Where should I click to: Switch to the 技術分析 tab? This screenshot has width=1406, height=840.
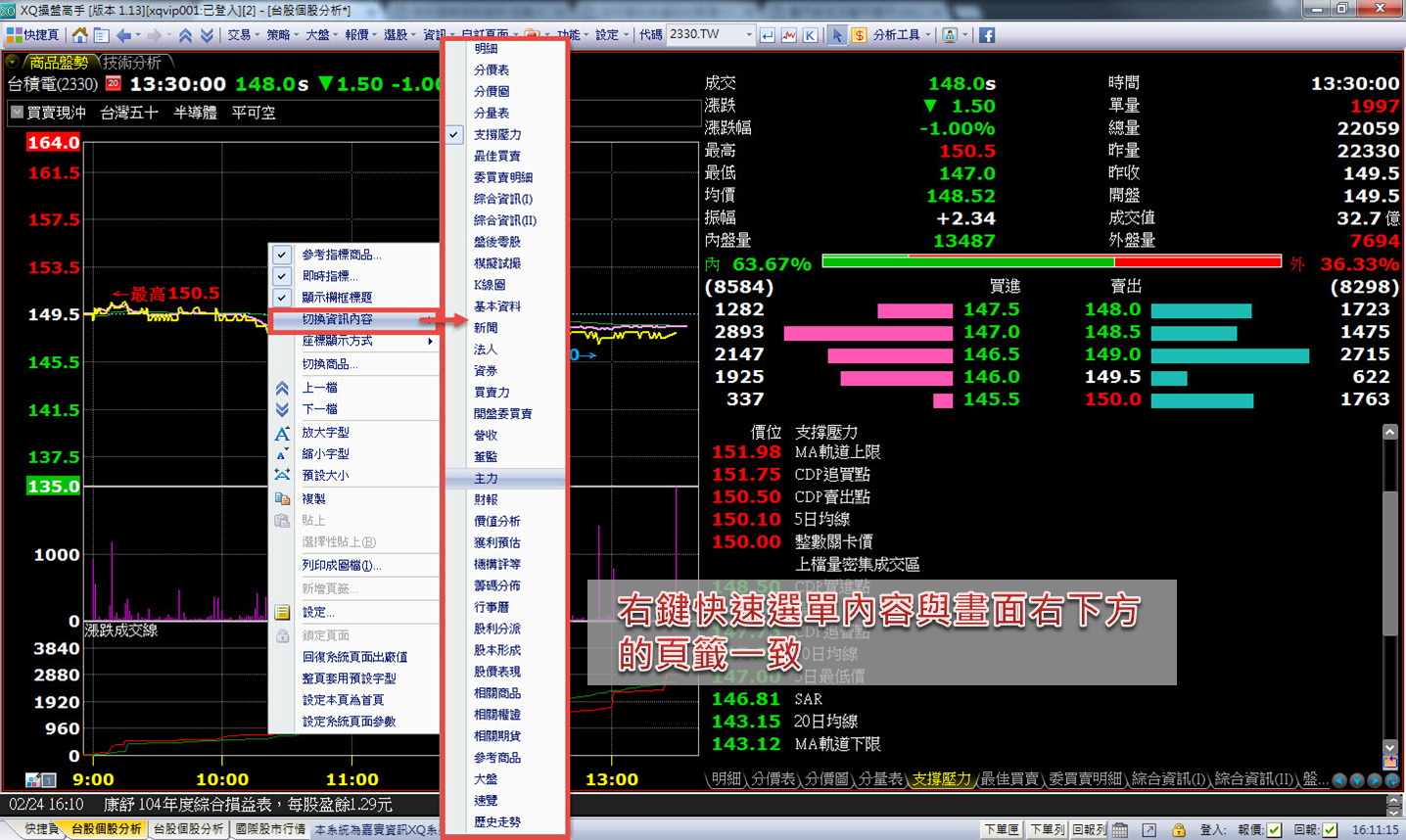(x=132, y=63)
